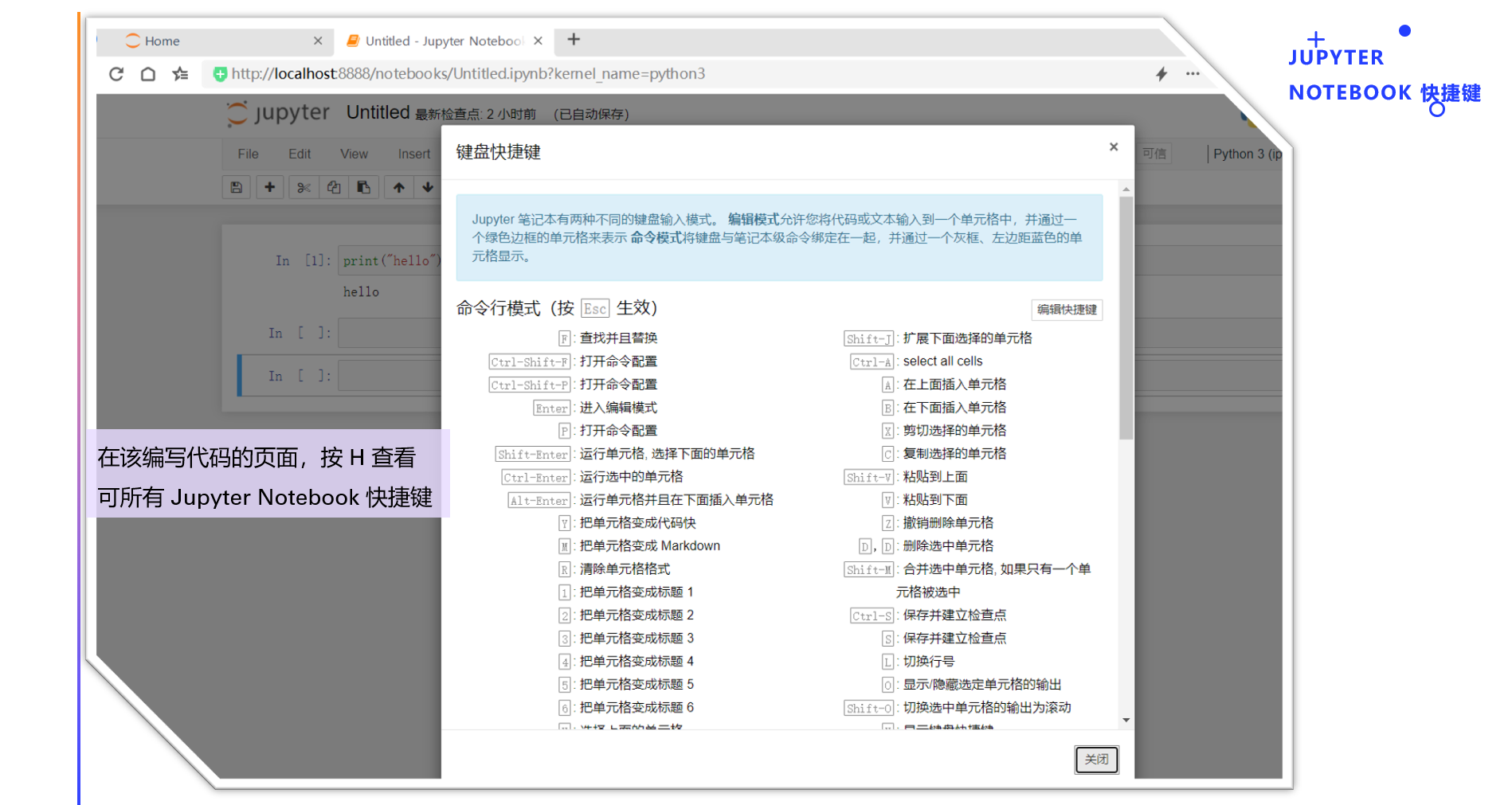Viewport: 1512px width, 805px height.
Task: Close the Home browser tab
Action: click(x=318, y=41)
